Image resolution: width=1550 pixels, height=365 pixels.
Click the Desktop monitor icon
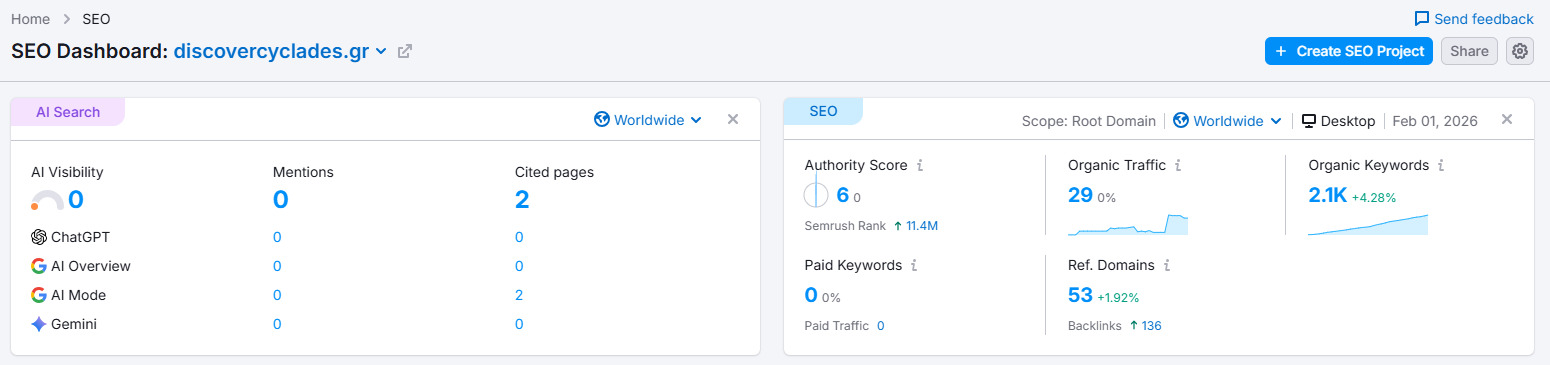[x=1308, y=121]
